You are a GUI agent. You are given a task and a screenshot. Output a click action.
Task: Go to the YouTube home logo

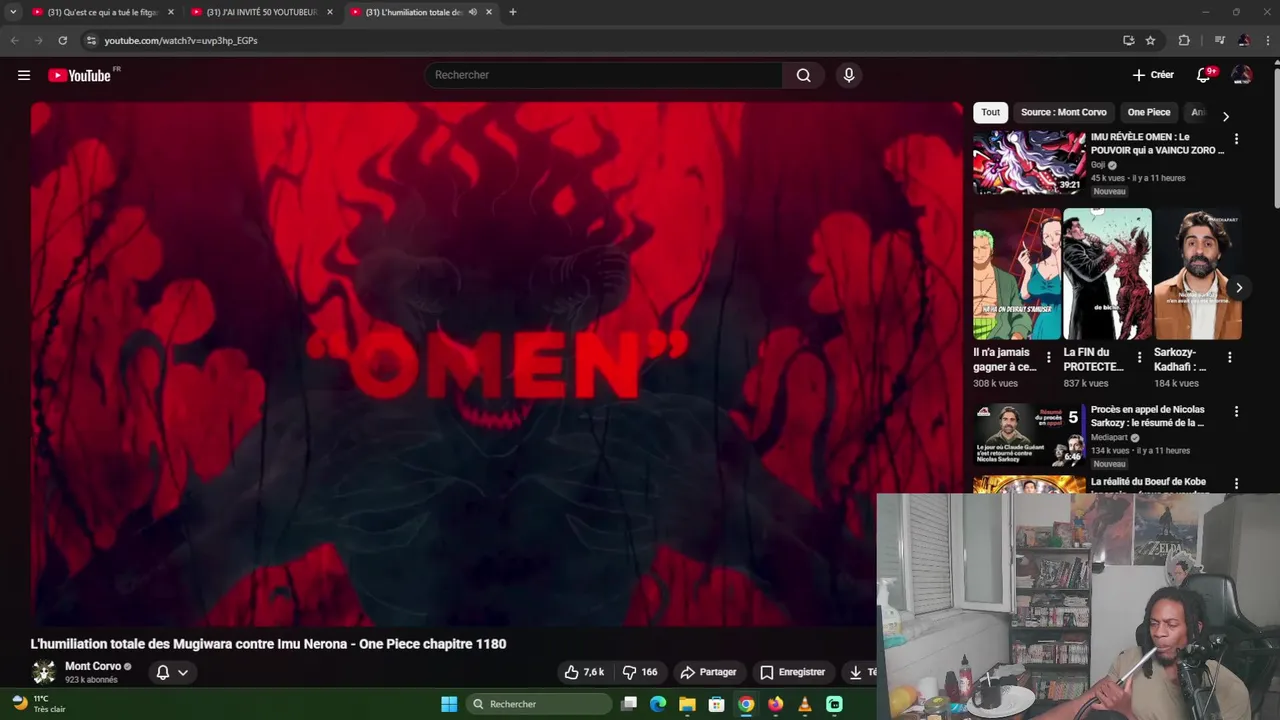(x=79, y=75)
